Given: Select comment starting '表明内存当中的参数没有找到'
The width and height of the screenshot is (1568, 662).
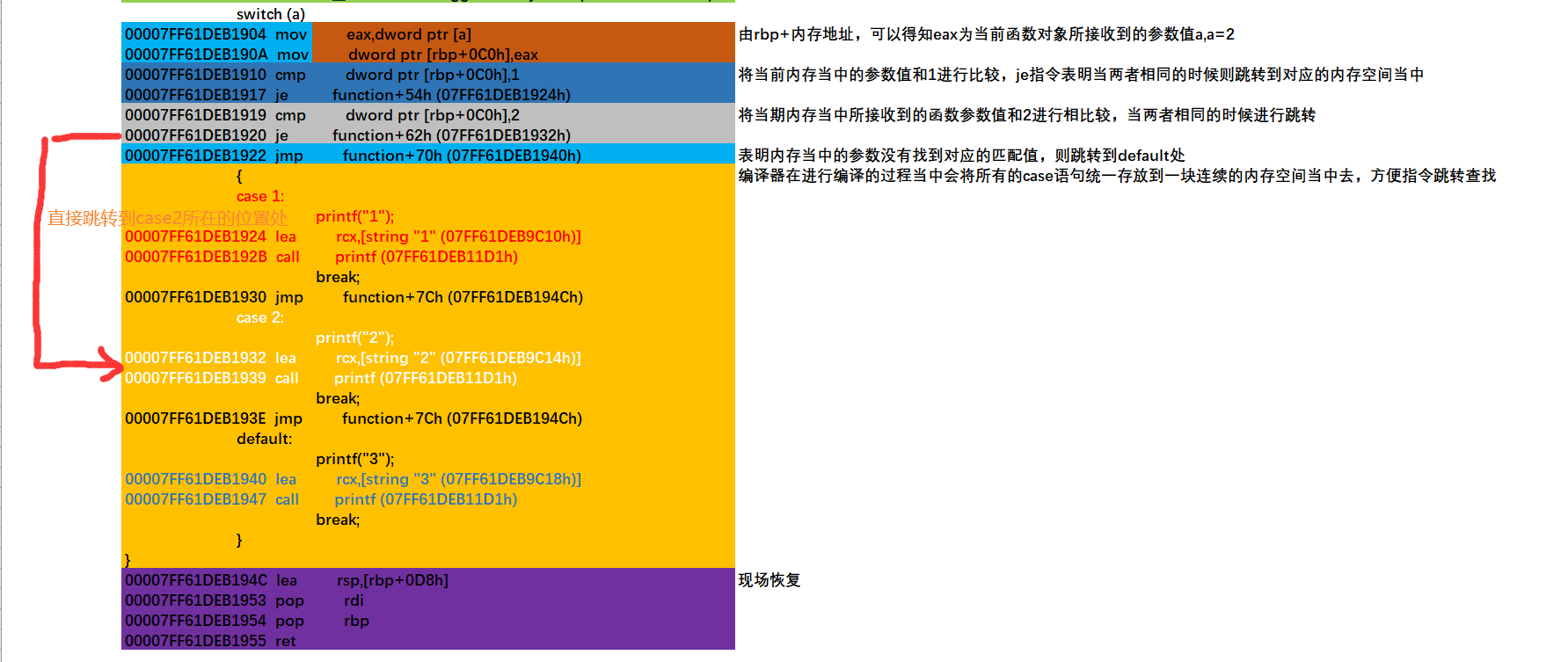Looking at the screenshot, I should pyautogui.click(x=961, y=156).
